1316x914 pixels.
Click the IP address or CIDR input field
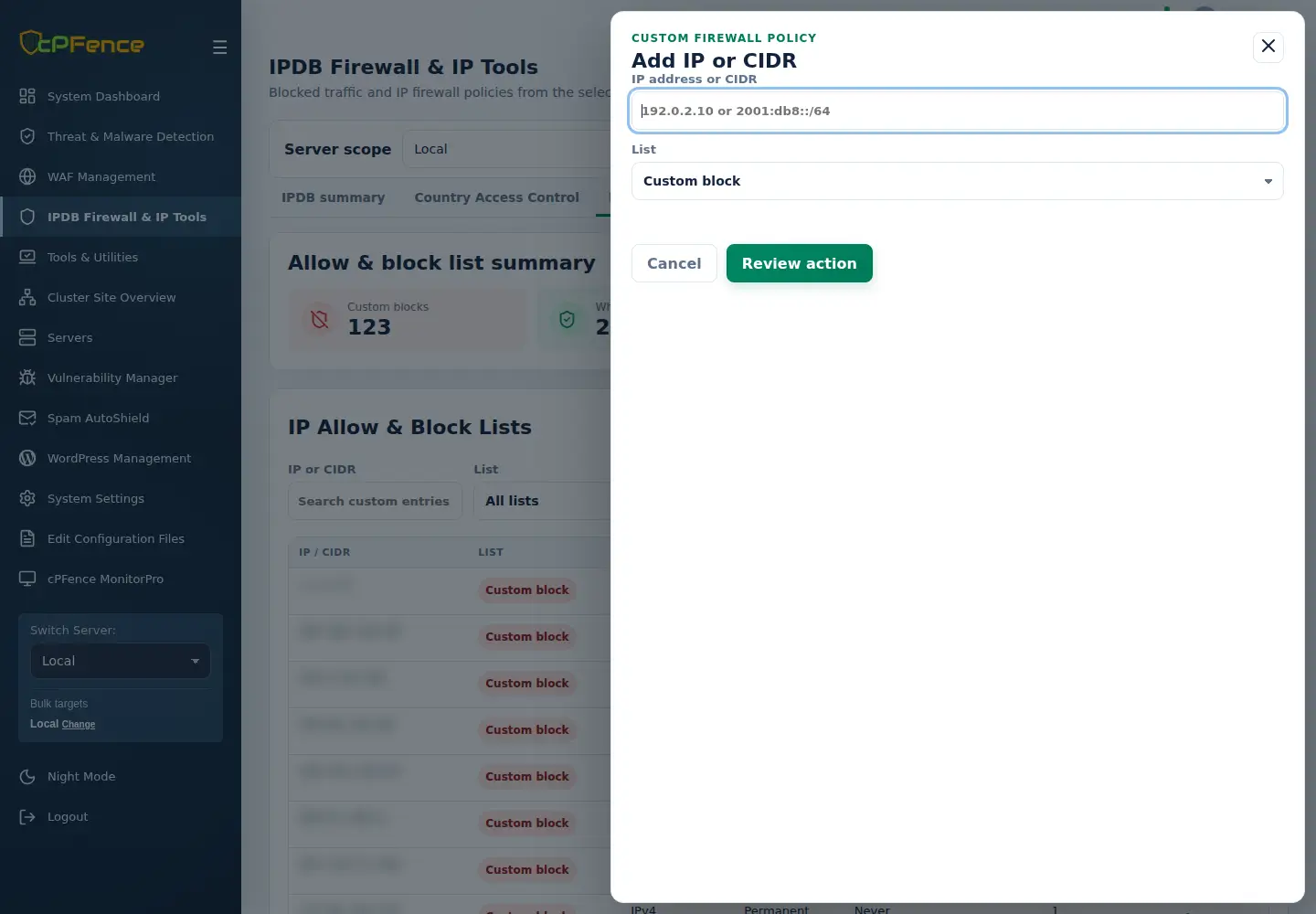tap(958, 111)
